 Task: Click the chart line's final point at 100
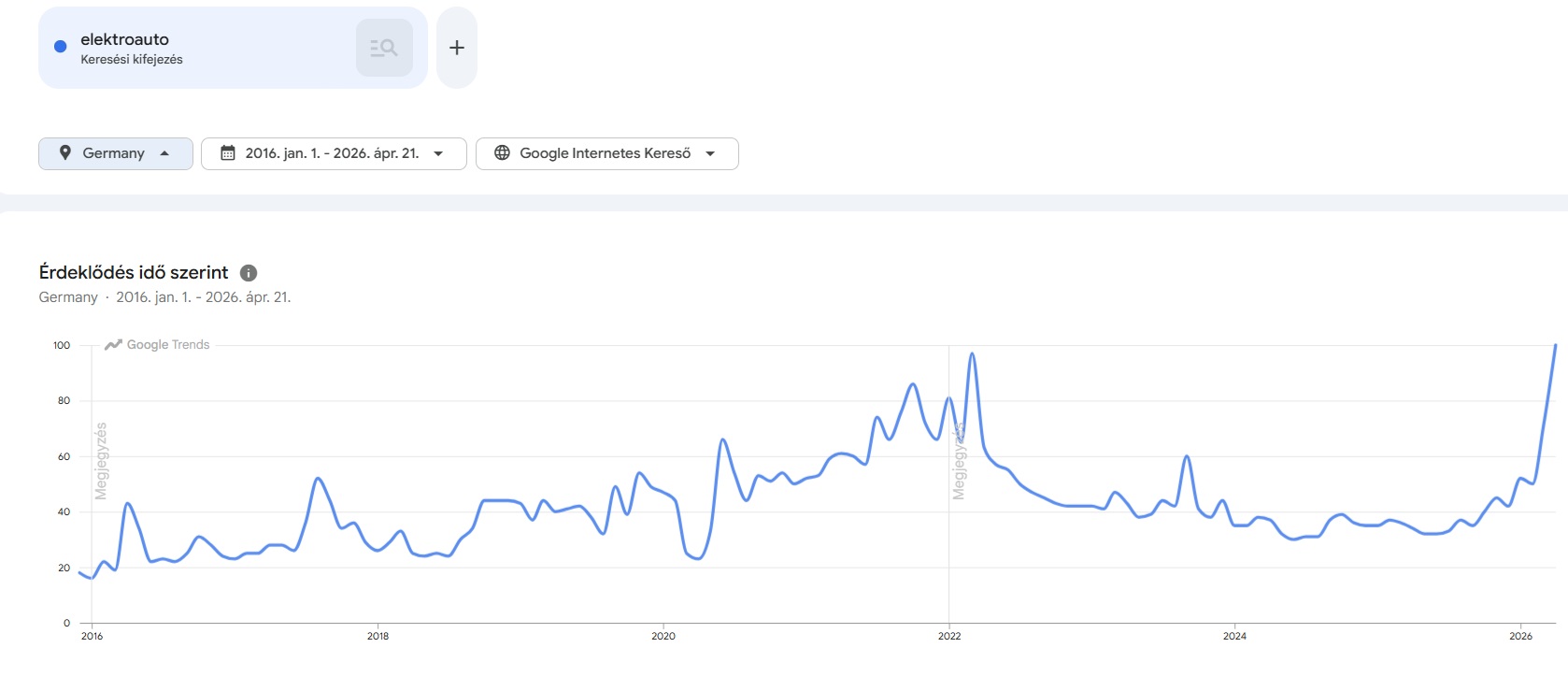tap(1555, 346)
